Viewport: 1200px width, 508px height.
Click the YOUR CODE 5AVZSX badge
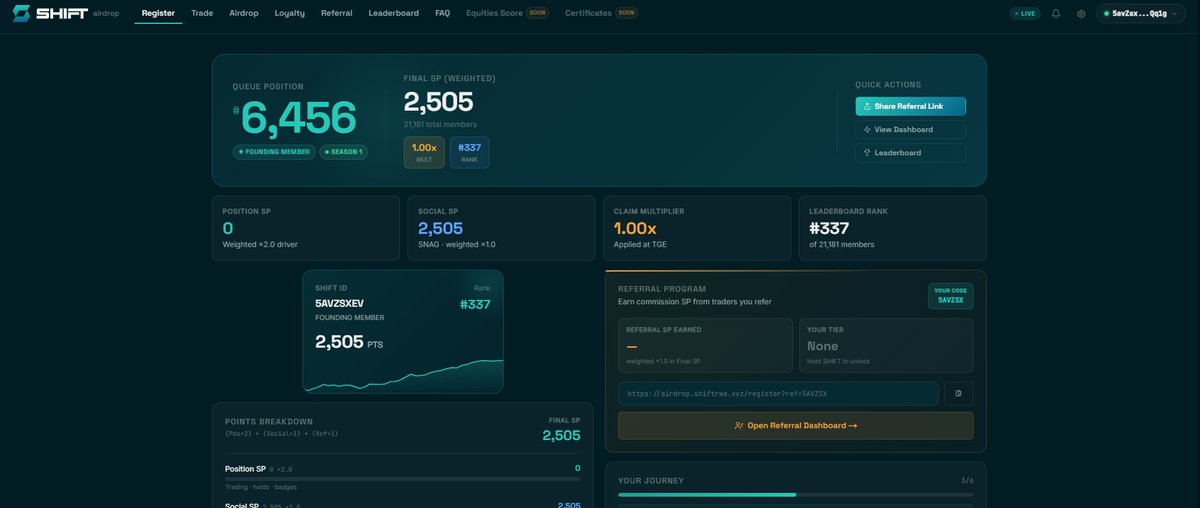coord(950,296)
